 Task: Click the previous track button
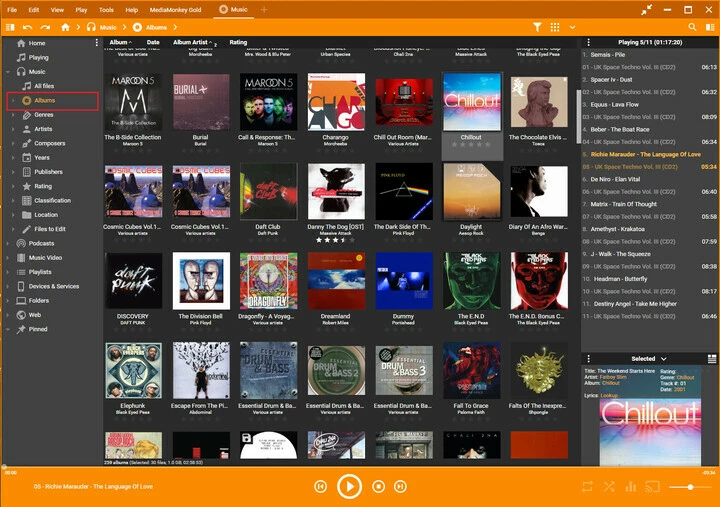coord(321,486)
